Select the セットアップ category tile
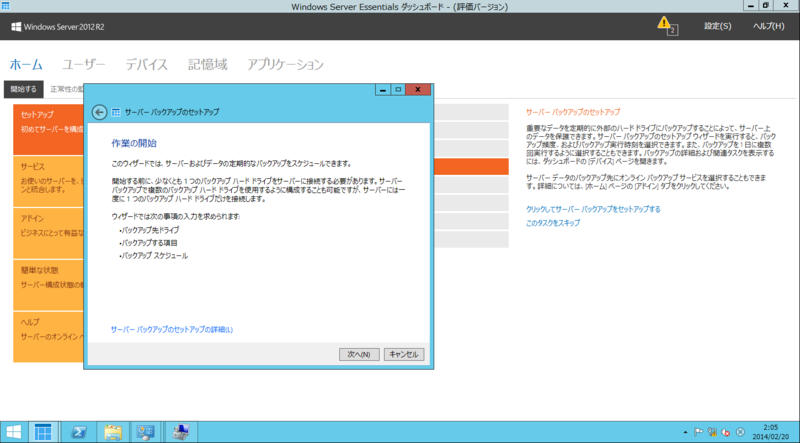Viewport: 800px width, 443px height. (48, 130)
